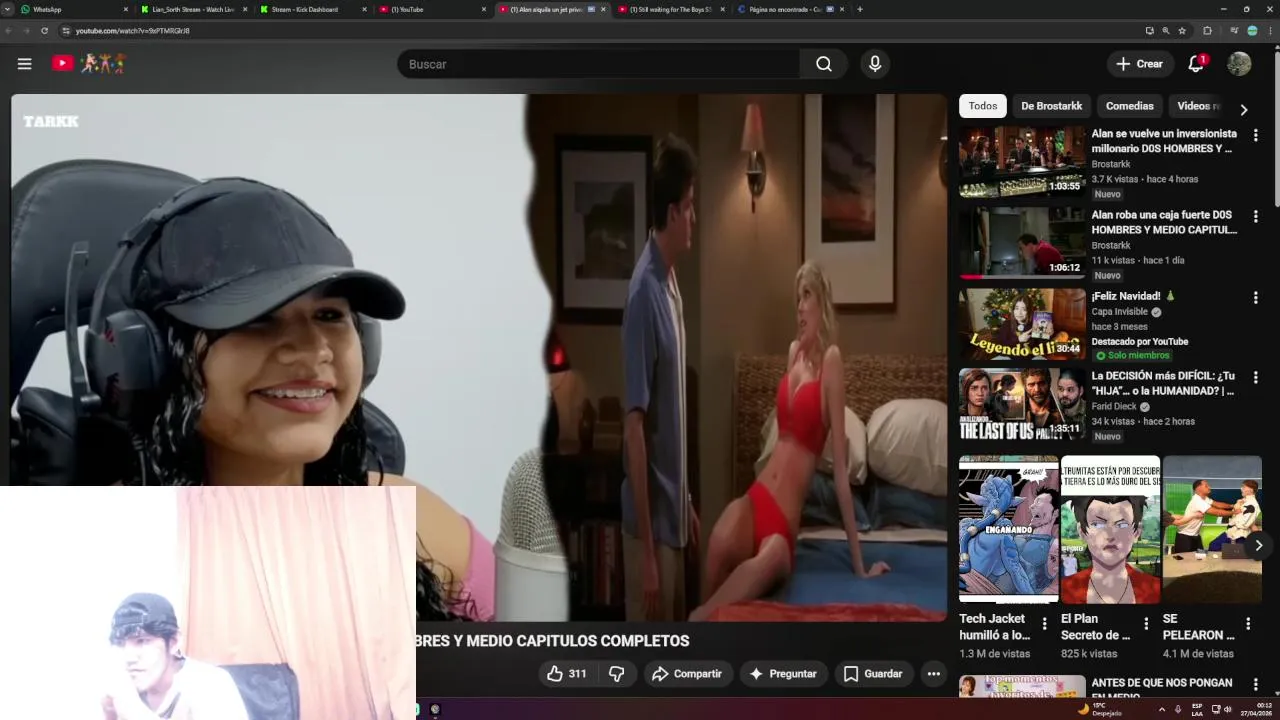The width and height of the screenshot is (1280, 720).
Task: Open the notifications bell
Action: 1196,64
